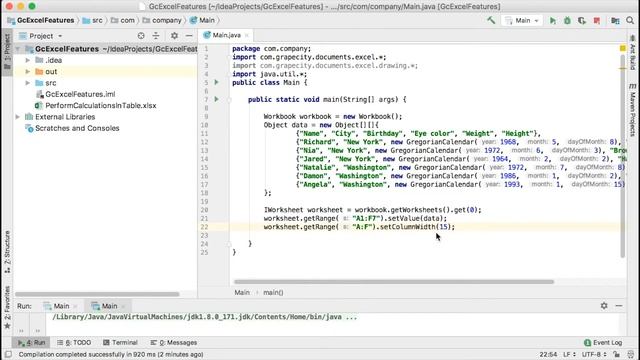Click the run gutter arrow beside class Main
This screenshot has height=360, width=640.
216,82
